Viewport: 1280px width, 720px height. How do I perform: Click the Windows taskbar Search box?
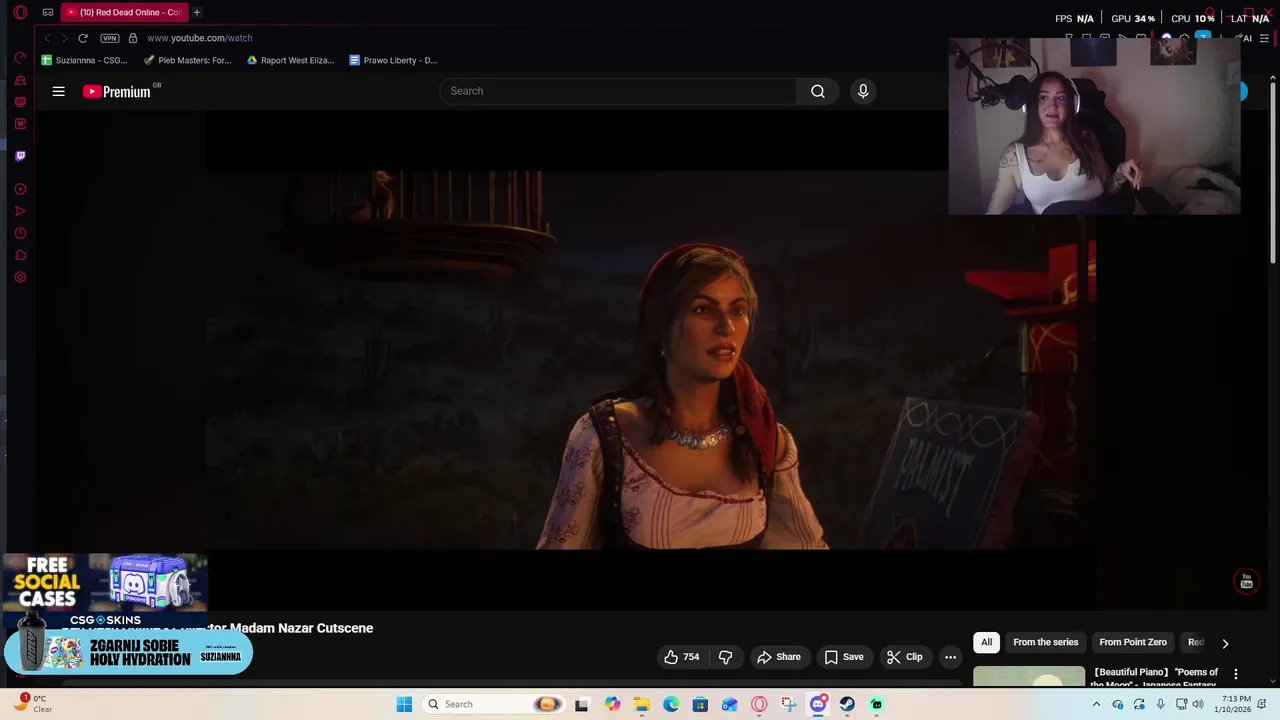pos(493,704)
